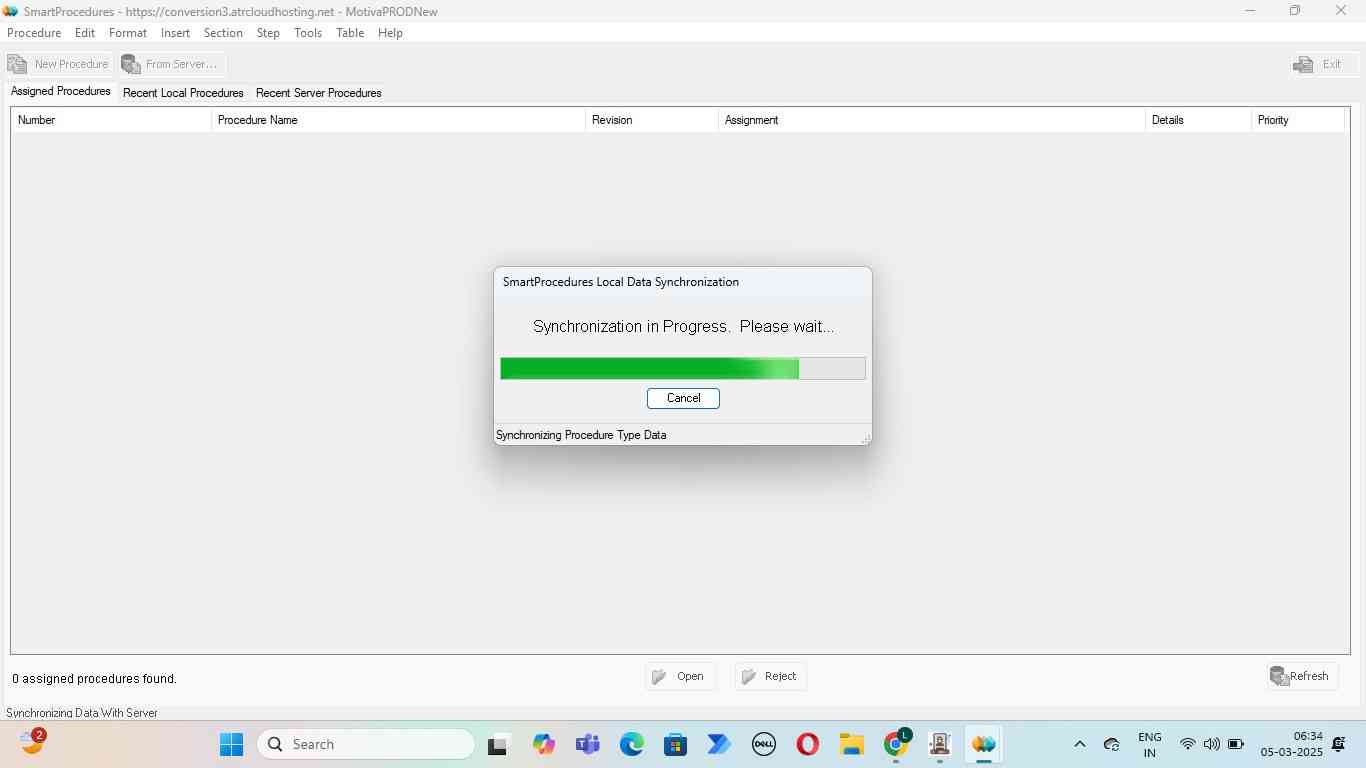Image resolution: width=1366 pixels, height=768 pixels.
Task: Click the taskbar Search box
Action: point(366,744)
